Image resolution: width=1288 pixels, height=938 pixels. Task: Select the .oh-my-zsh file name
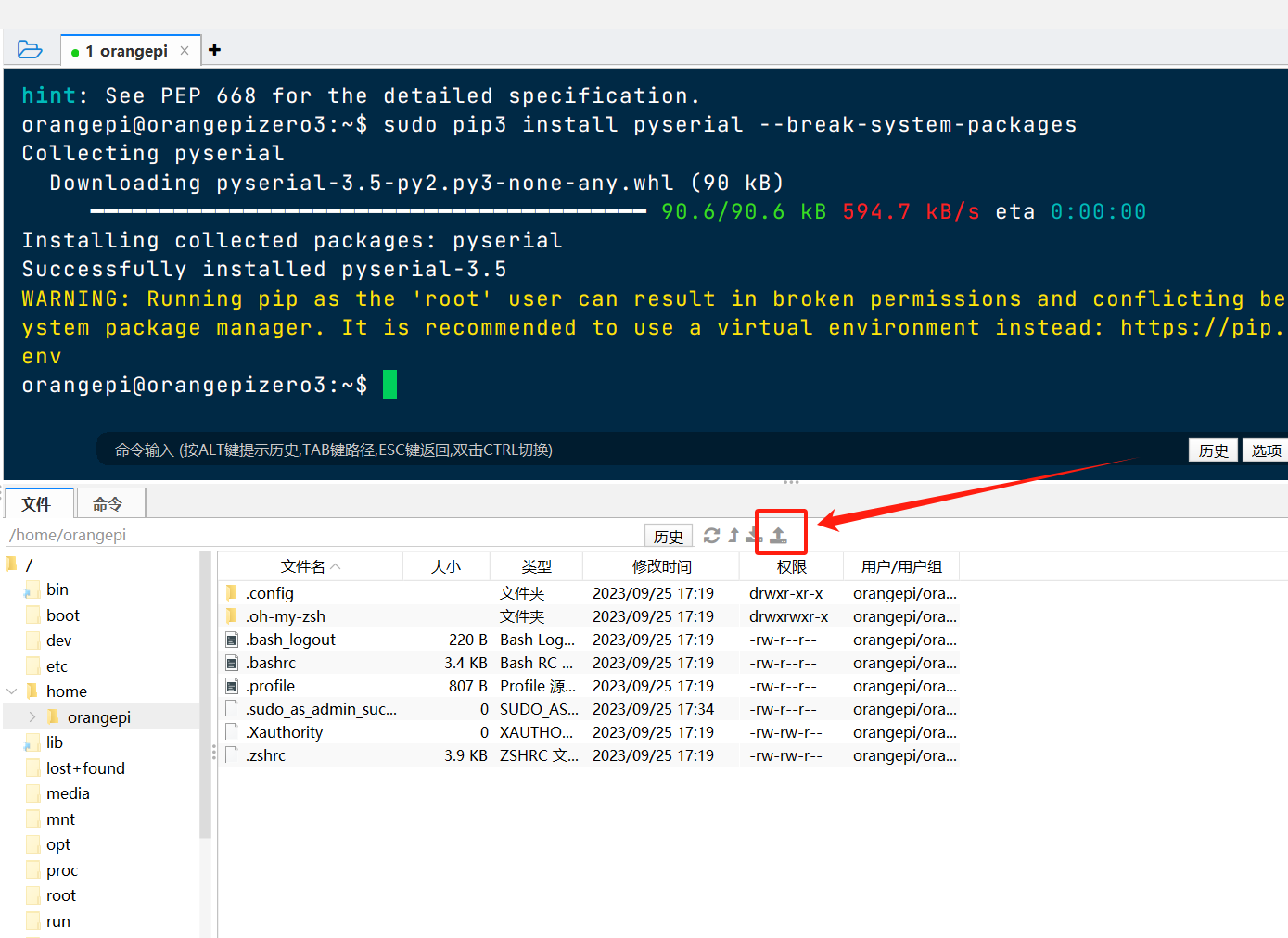pos(285,616)
